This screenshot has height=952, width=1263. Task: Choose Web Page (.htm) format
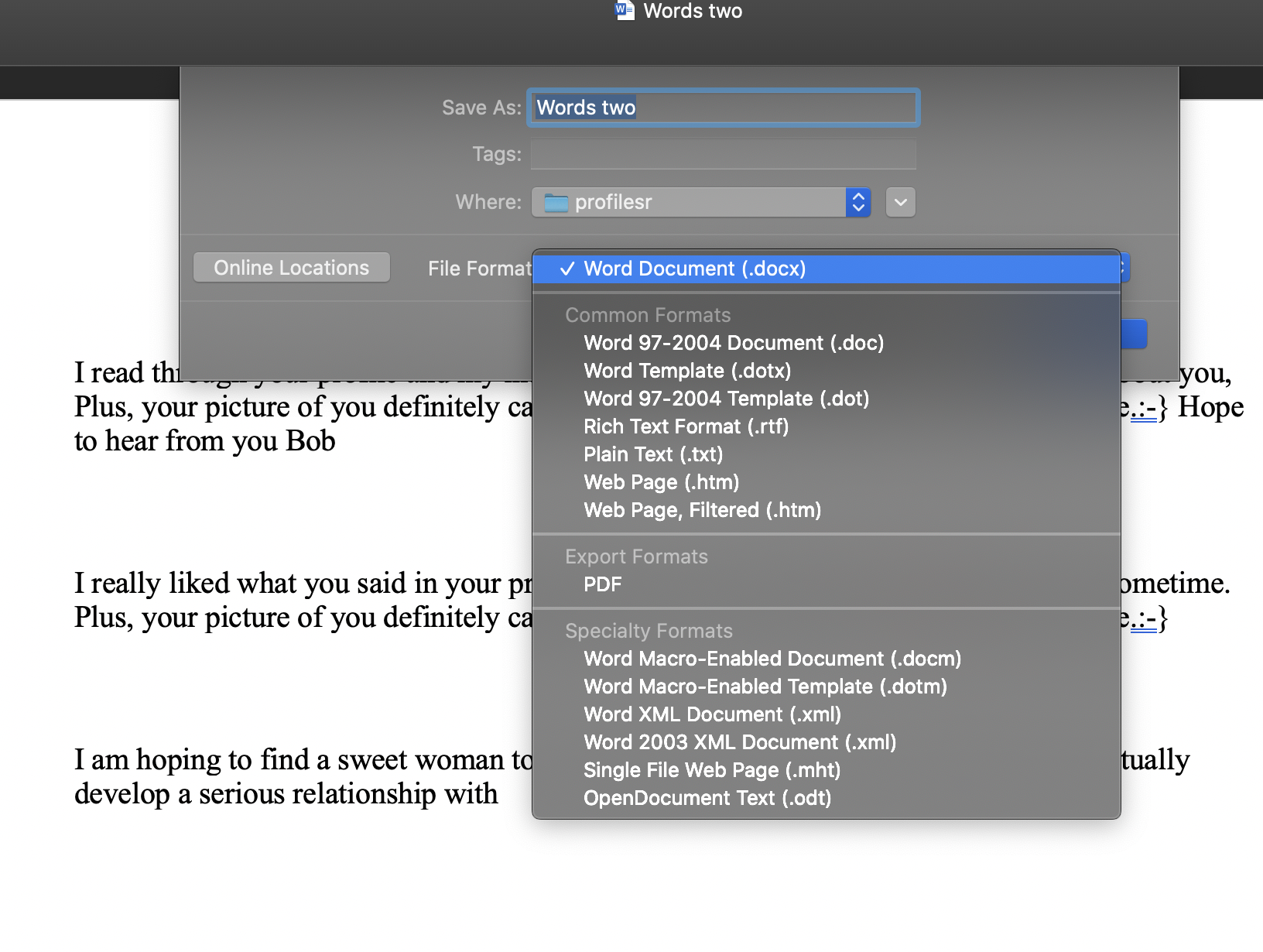(x=827, y=482)
